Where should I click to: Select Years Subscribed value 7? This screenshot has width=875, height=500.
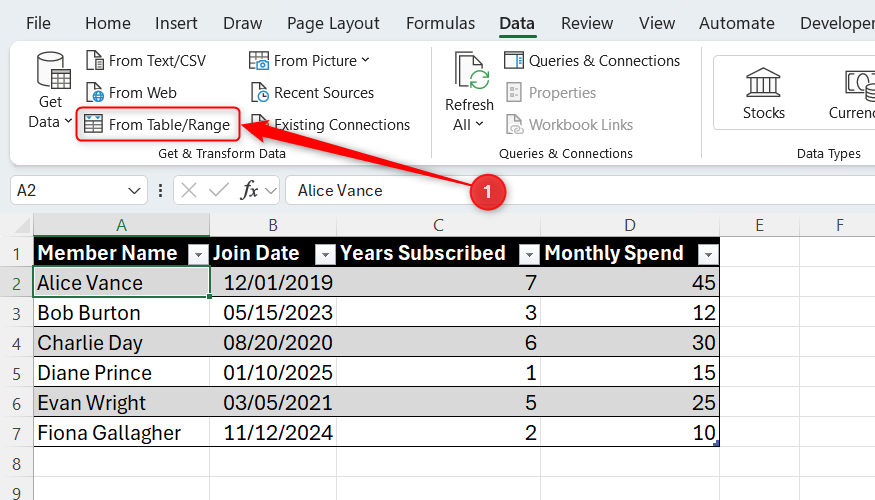(x=438, y=283)
